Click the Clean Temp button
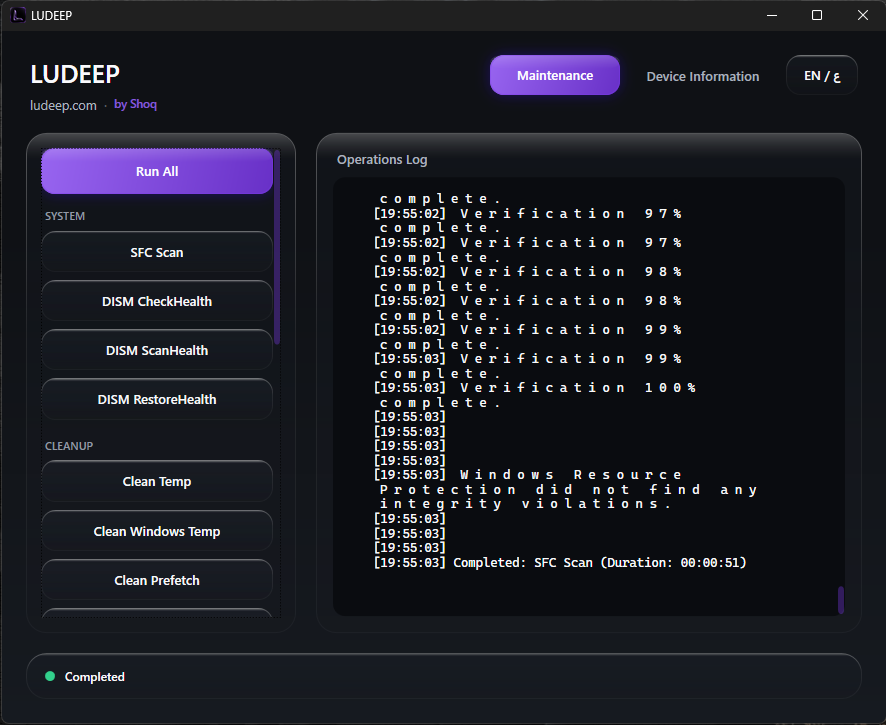The width and height of the screenshot is (886, 725). point(157,481)
